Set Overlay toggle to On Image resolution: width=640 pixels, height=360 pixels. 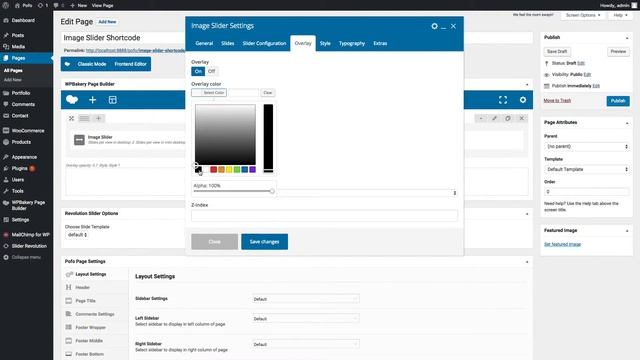(198, 71)
